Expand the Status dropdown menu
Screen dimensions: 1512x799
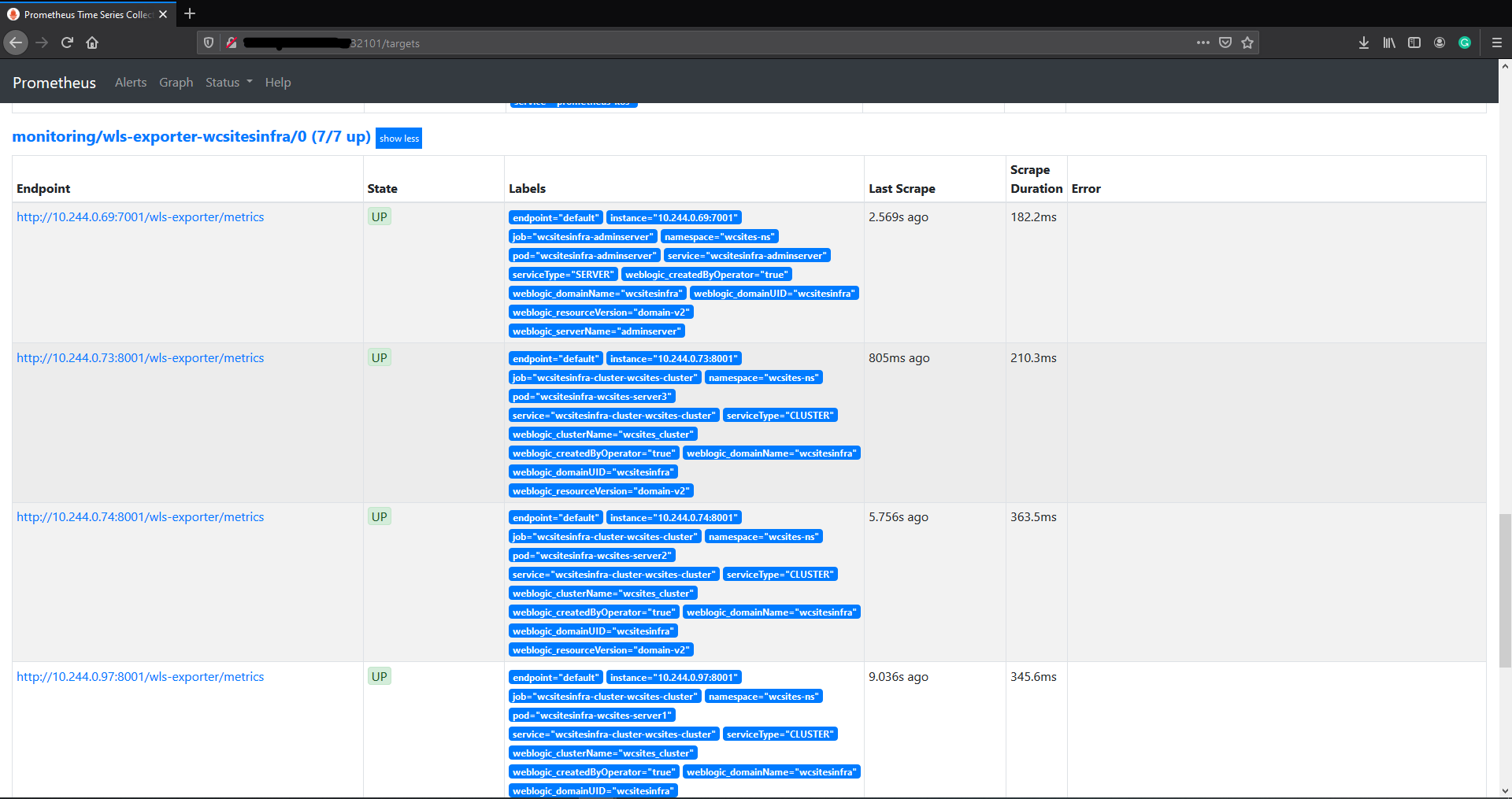click(229, 83)
